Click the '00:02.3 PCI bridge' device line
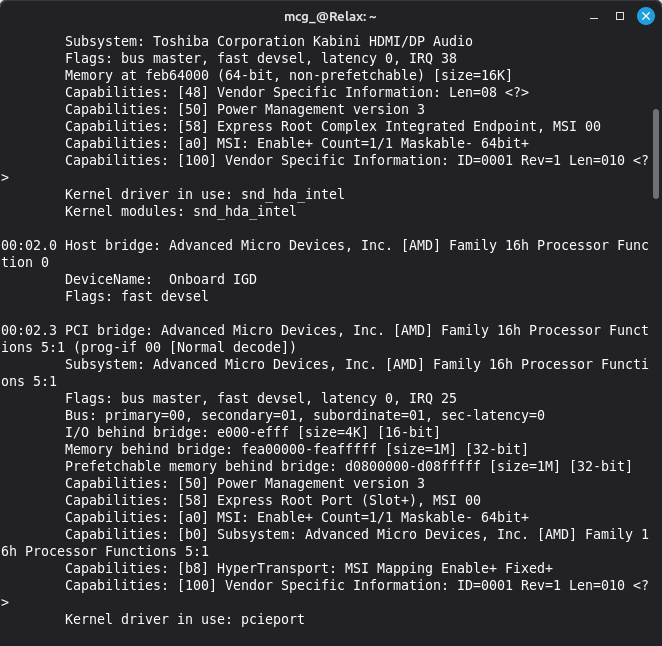Viewport: 662px width, 646px height. click(x=325, y=330)
